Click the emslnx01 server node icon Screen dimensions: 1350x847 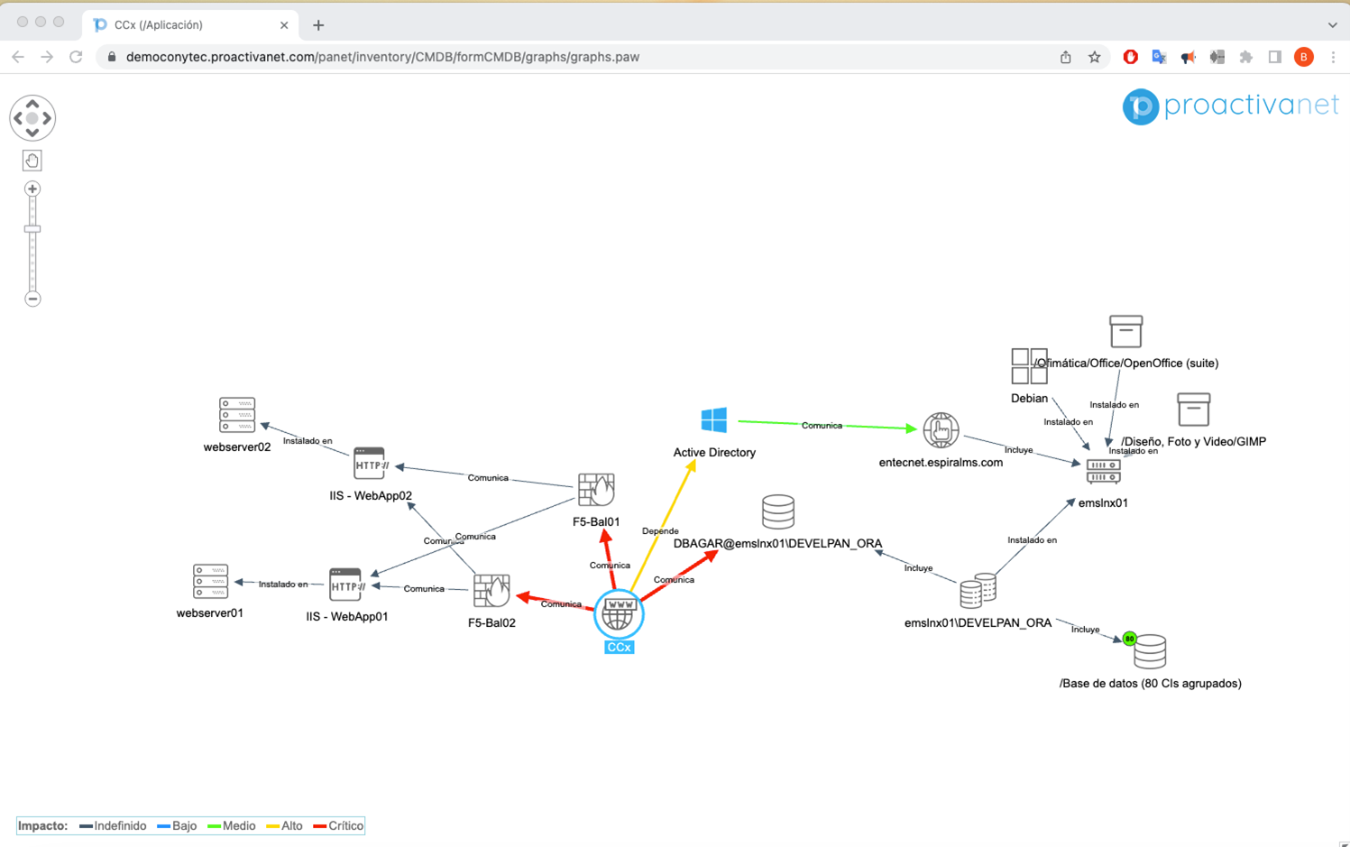1103,472
